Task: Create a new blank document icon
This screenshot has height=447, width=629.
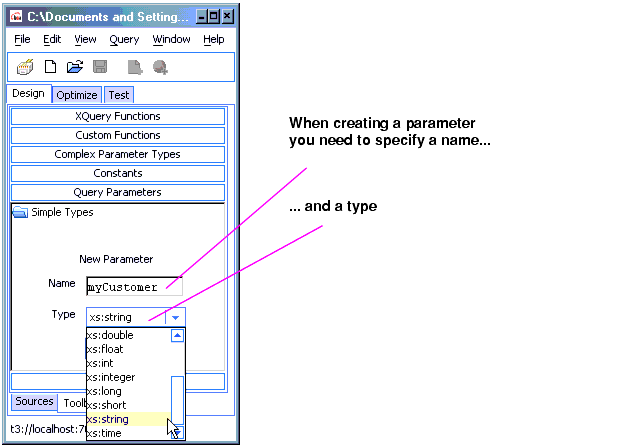Action: (x=50, y=67)
